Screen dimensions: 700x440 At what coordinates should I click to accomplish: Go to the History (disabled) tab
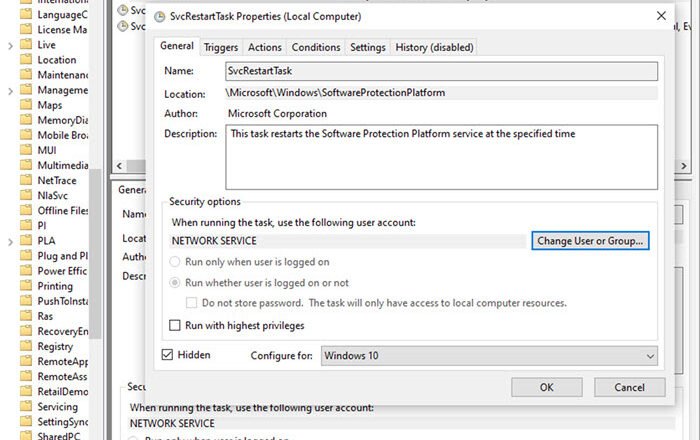[433, 47]
